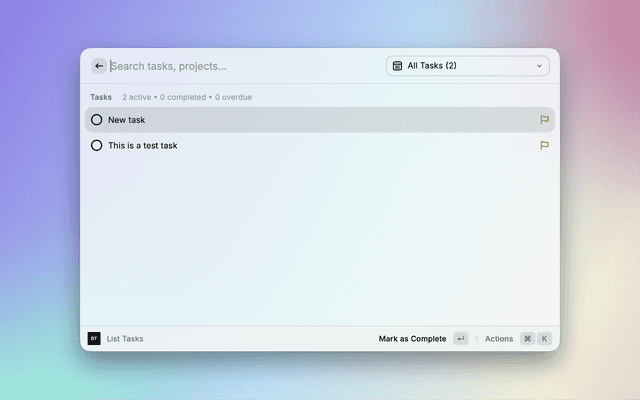
Task: Click the chevron arrow in the All Tasks dropdown
Action: [x=540, y=66]
